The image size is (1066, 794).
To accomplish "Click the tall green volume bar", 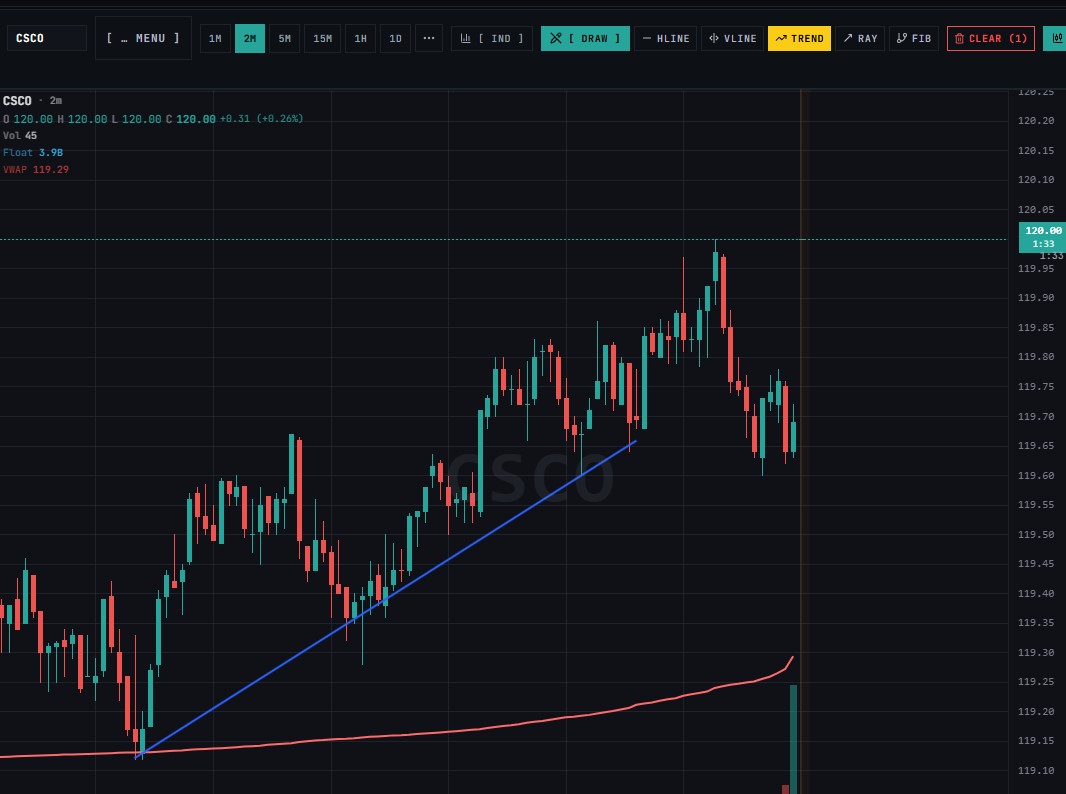I will pos(793,739).
